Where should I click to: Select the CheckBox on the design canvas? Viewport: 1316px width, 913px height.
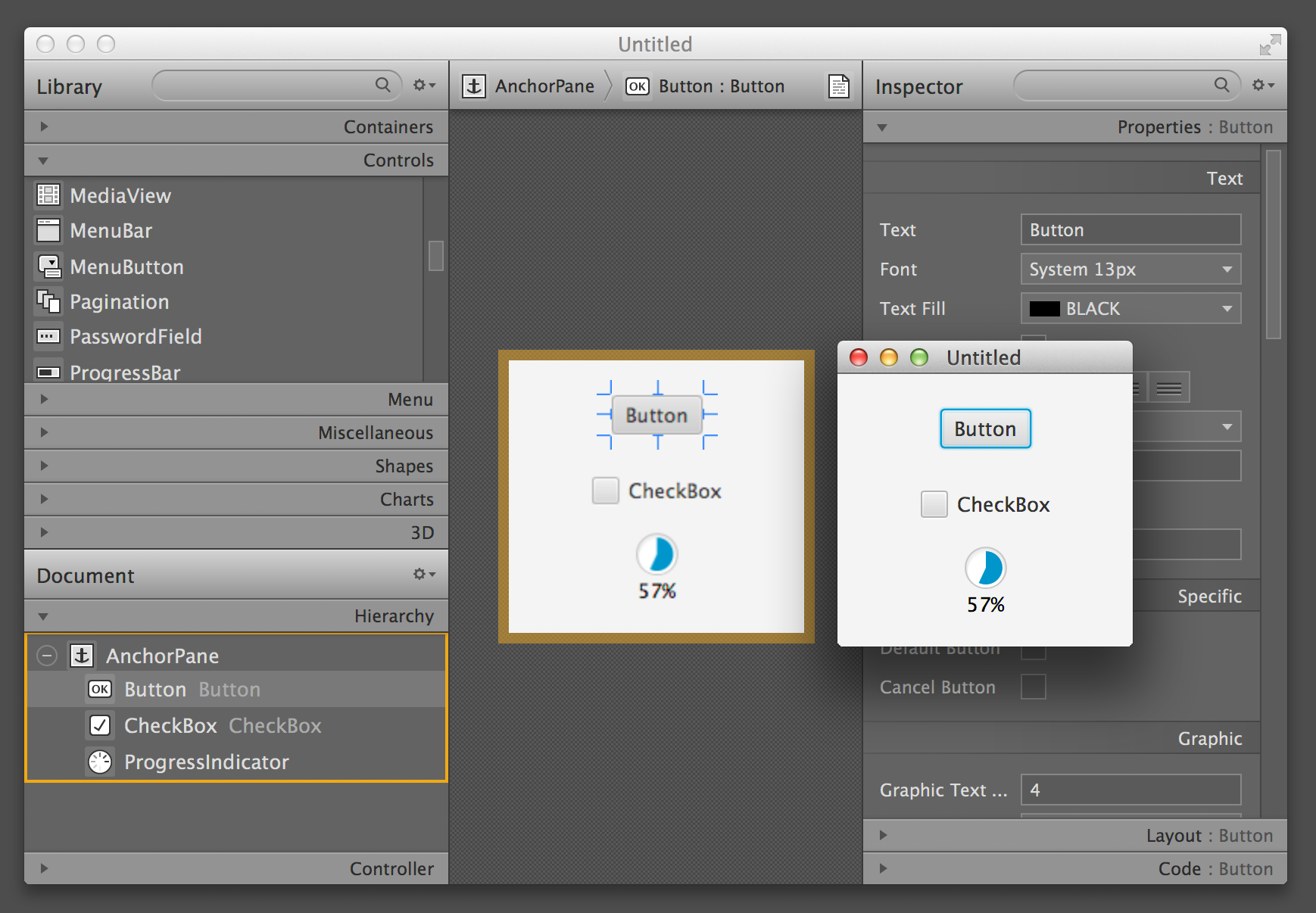tap(605, 491)
